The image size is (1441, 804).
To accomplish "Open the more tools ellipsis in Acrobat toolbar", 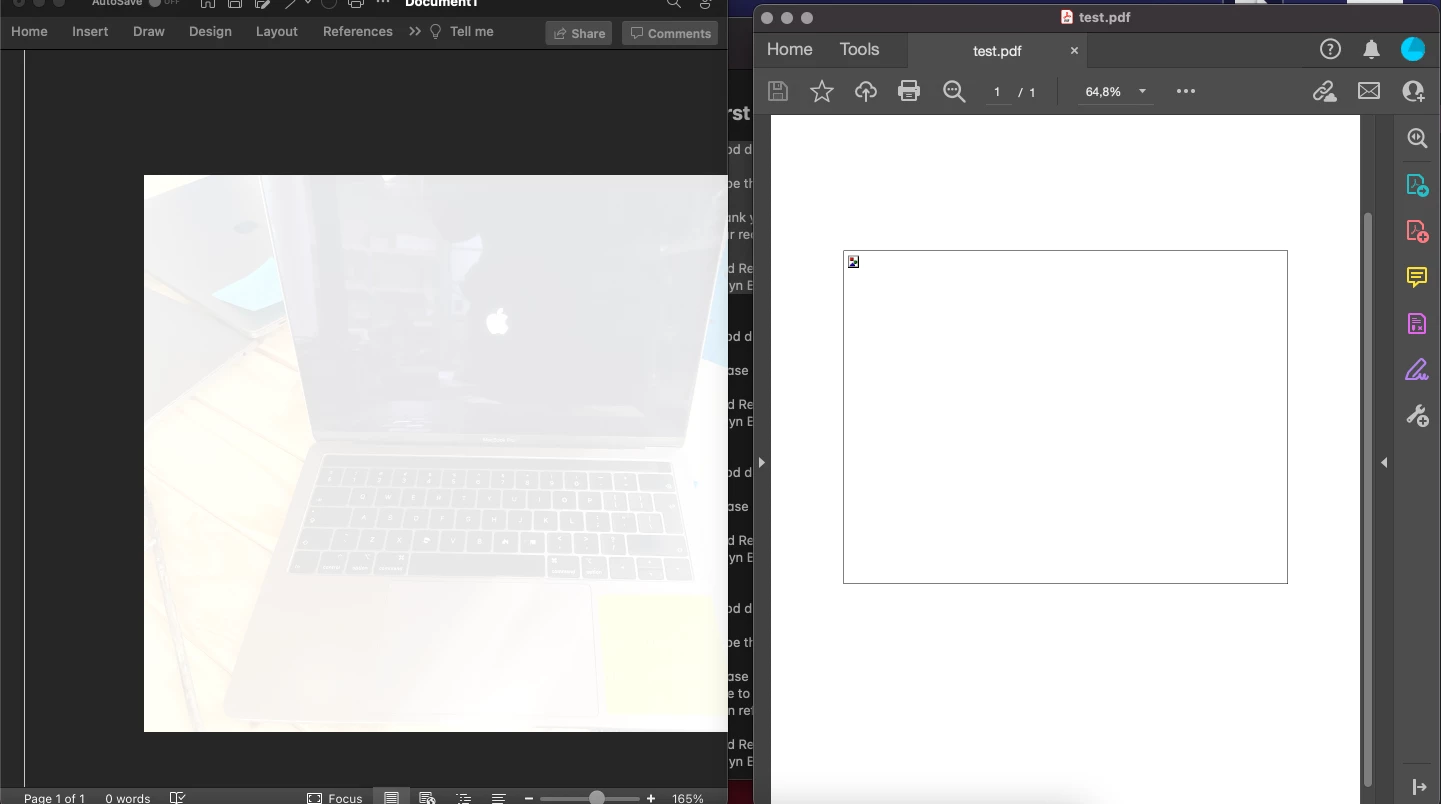I will pyautogui.click(x=1186, y=91).
